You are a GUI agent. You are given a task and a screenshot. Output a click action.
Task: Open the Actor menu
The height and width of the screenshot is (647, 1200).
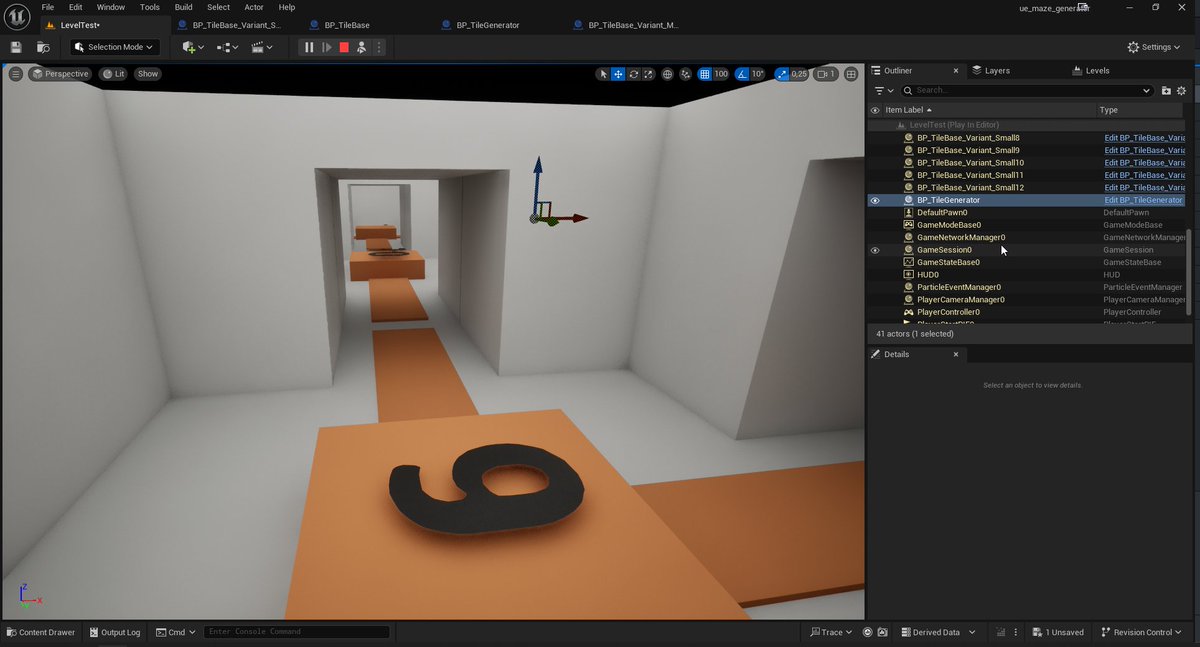(x=254, y=7)
